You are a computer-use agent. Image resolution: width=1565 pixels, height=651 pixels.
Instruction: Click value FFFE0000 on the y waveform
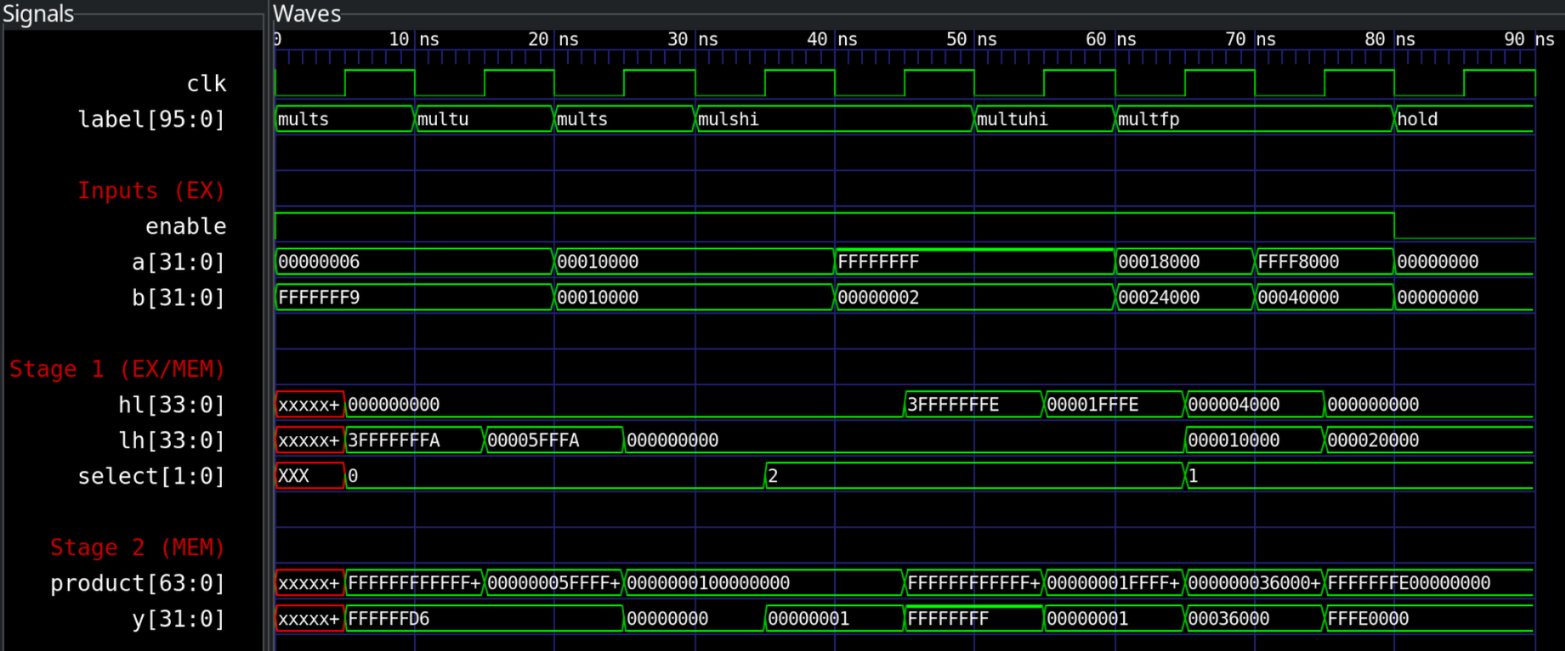1429,619
